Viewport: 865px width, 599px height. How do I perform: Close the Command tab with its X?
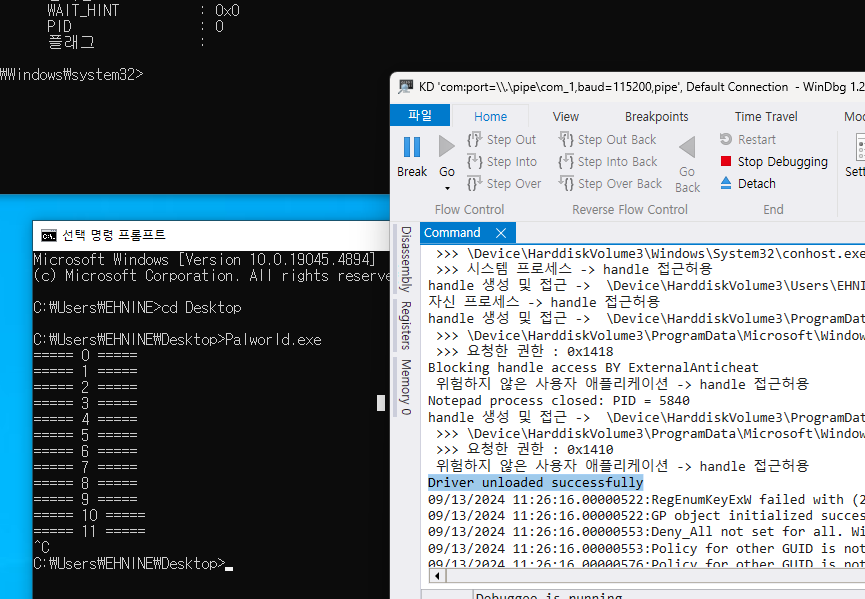(500, 233)
